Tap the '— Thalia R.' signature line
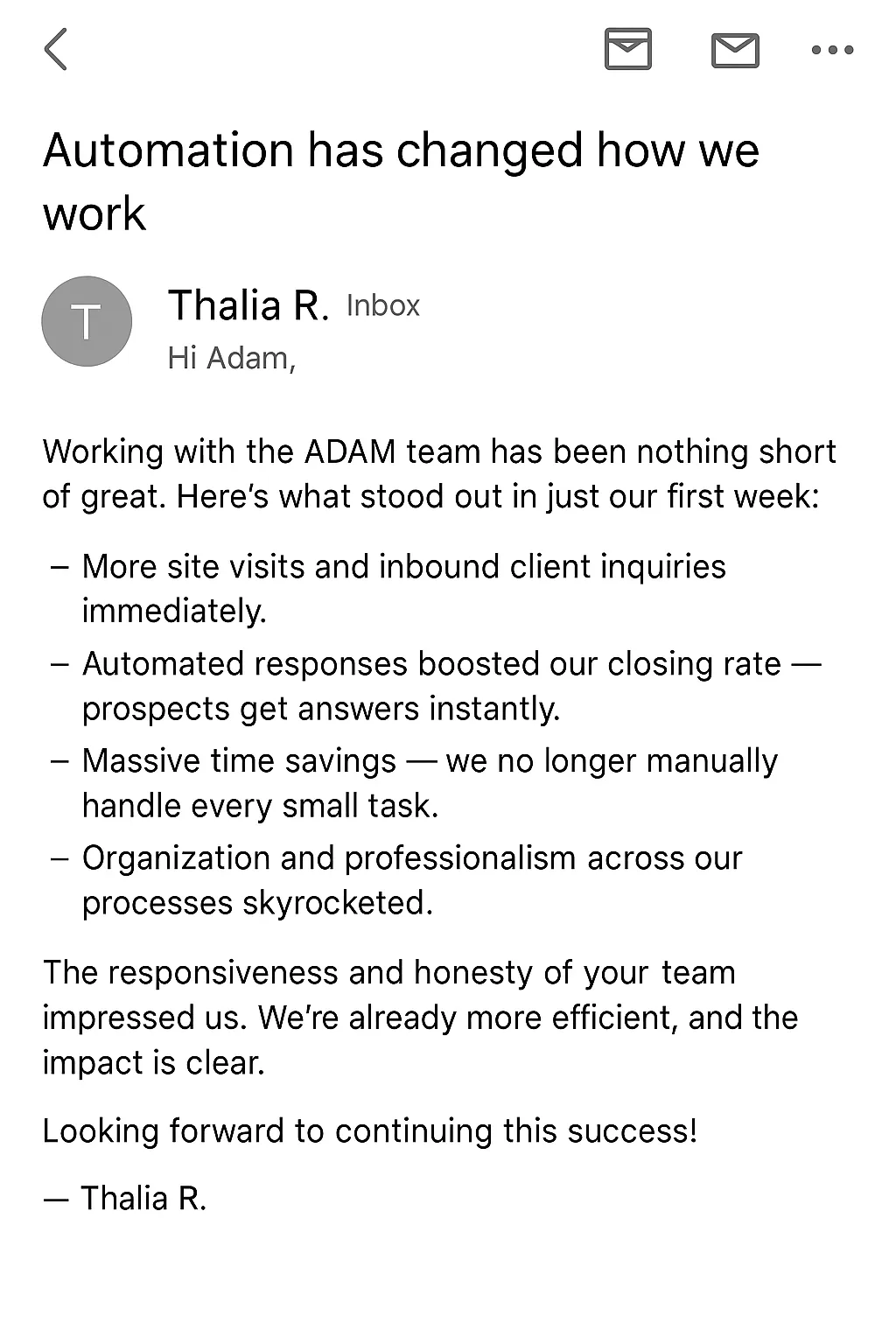Viewport: 896px width, 1344px height. point(124,1199)
